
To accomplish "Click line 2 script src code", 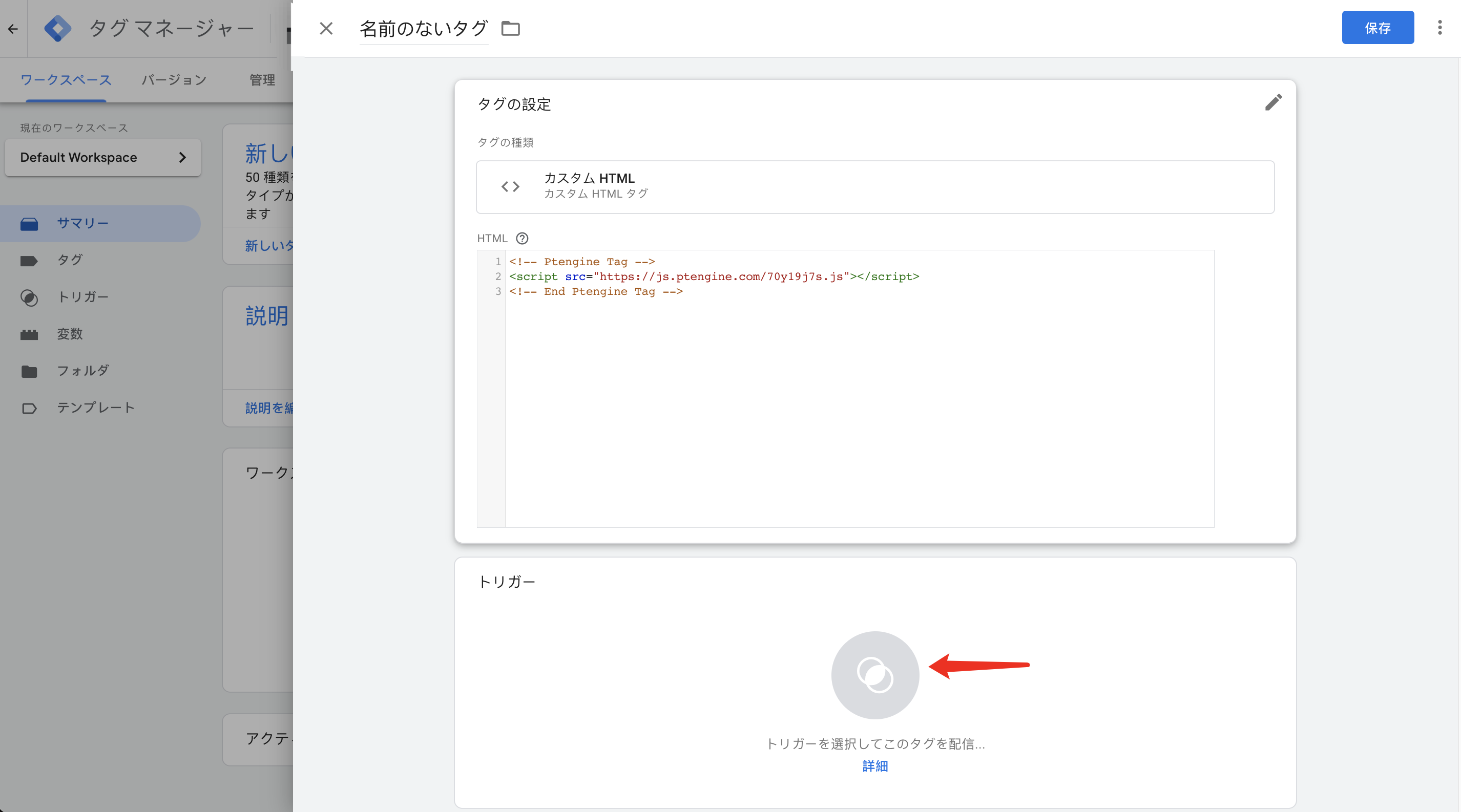I will tap(714, 276).
